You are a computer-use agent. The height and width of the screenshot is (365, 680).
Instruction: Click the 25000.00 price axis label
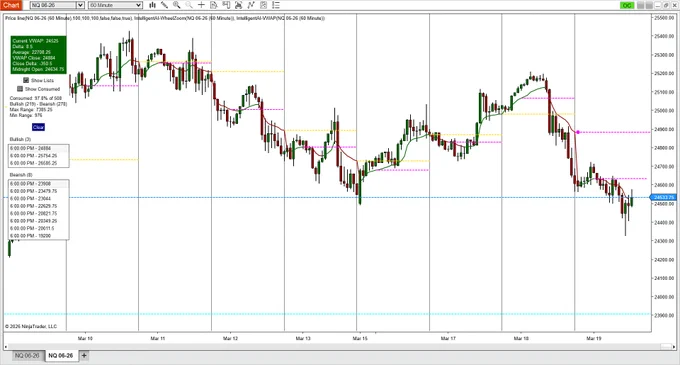click(664, 111)
